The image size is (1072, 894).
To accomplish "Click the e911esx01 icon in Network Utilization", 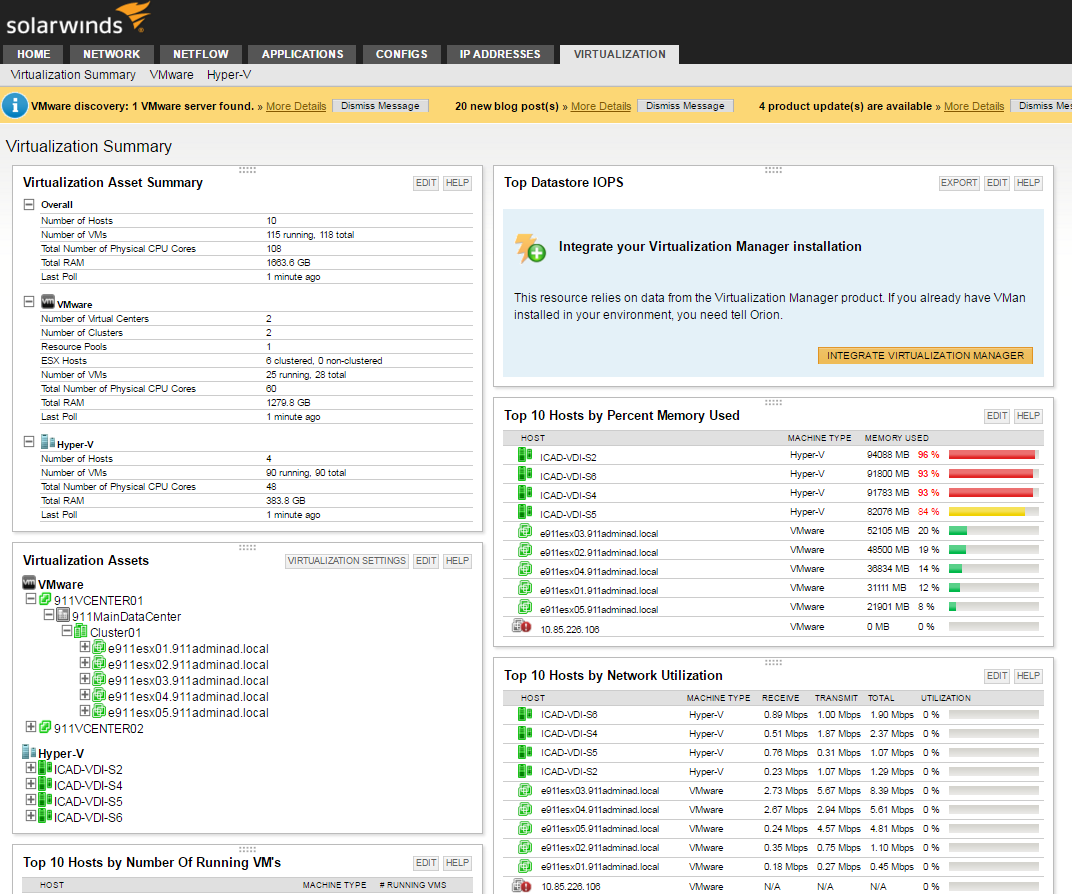I will click(x=525, y=866).
